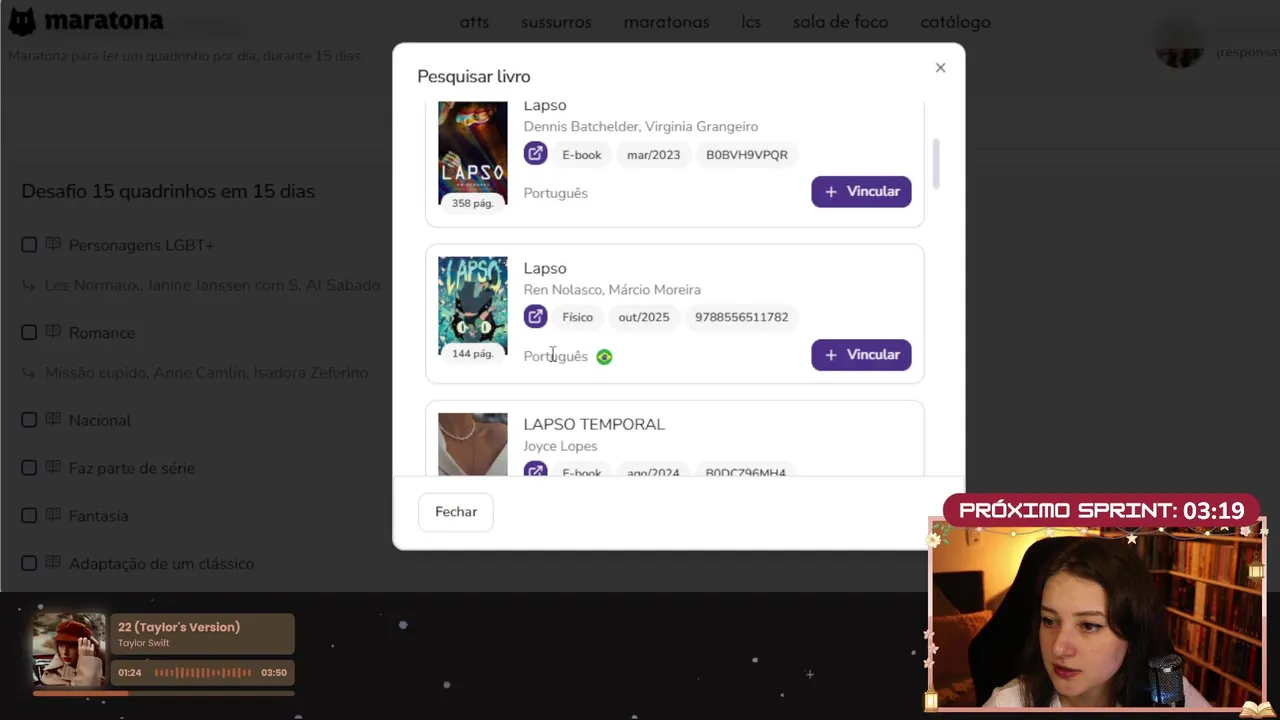The image size is (1280, 720).
Task: Check the Nacional checkbox
Action: pyautogui.click(x=29, y=420)
